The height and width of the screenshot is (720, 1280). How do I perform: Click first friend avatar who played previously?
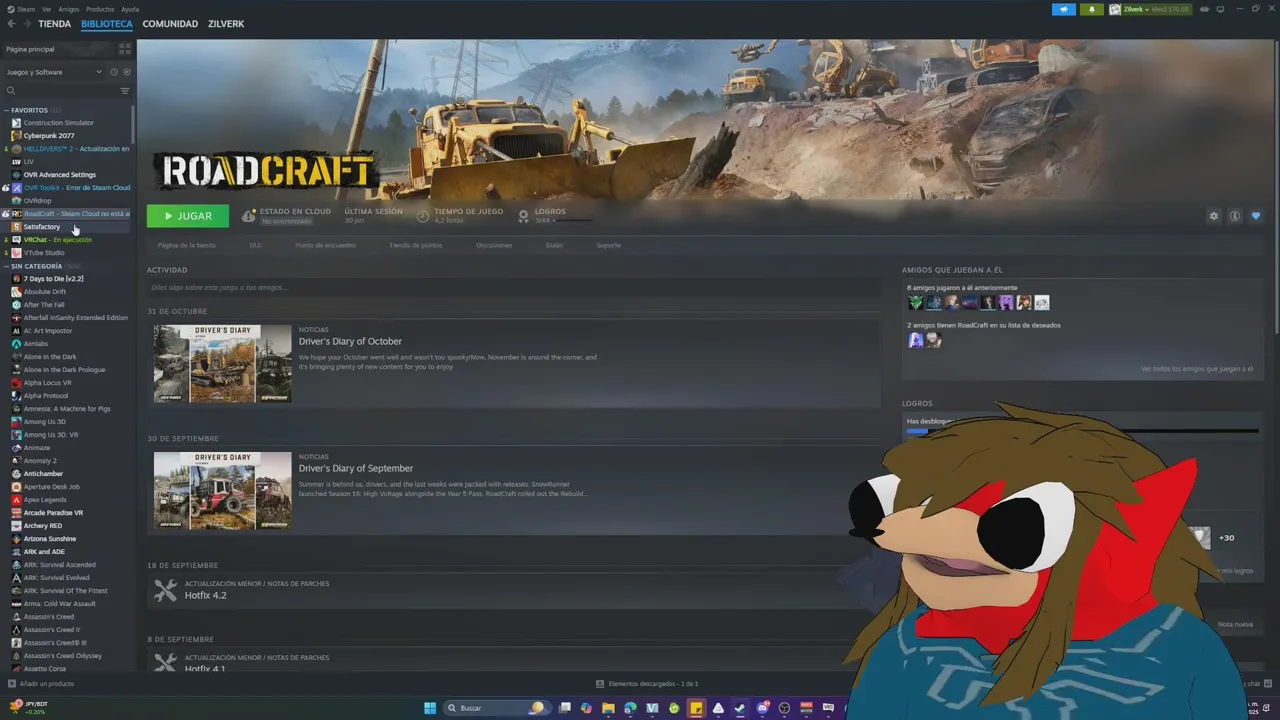click(x=915, y=302)
